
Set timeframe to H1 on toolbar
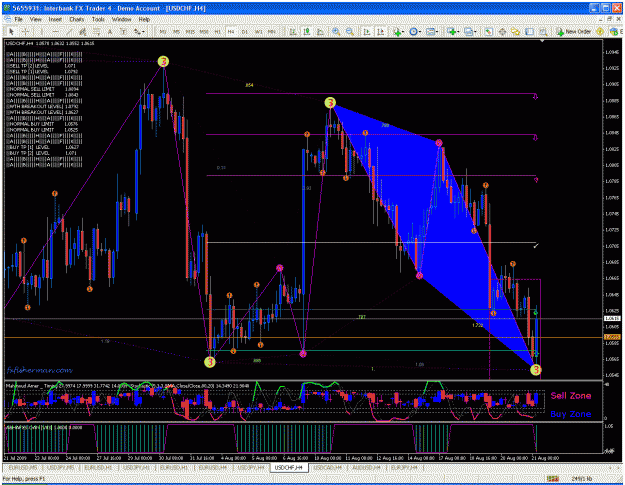tap(218, 31)
